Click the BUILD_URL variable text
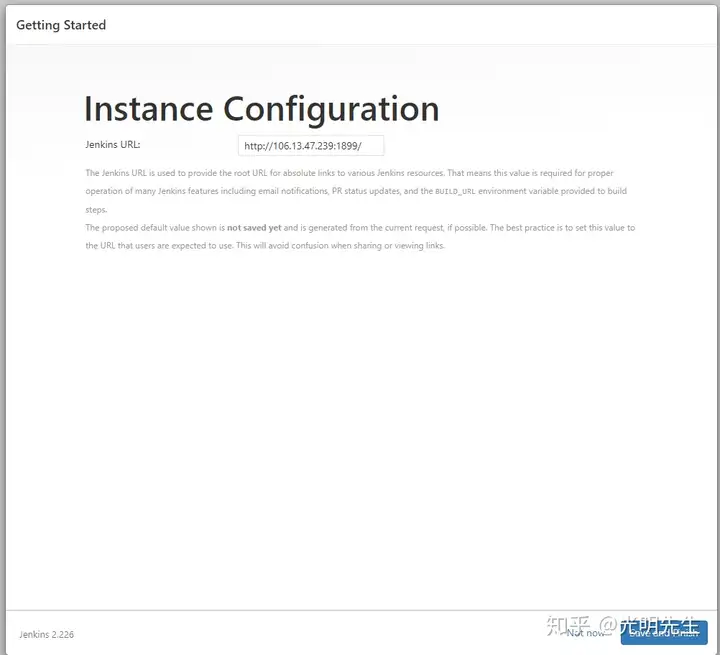720x655 pixels. [x=455, y=192]
